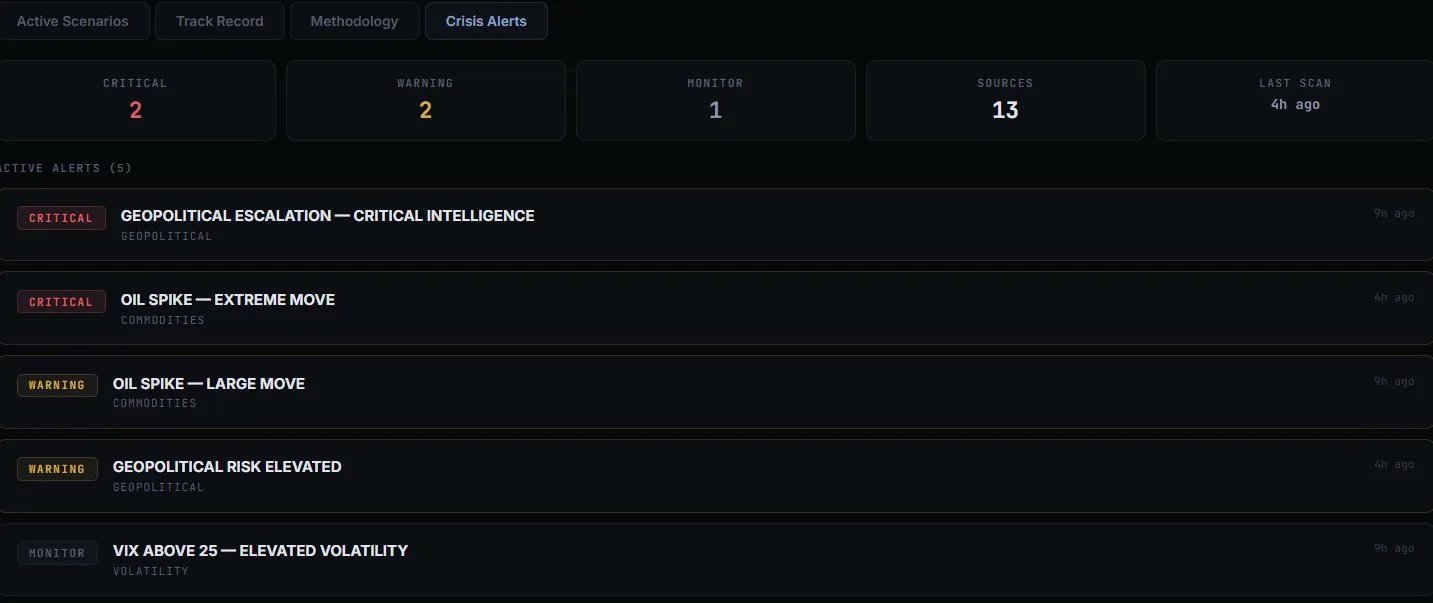Open the Monitor count stat card
Screen dimensions: 1433x603
715,100
